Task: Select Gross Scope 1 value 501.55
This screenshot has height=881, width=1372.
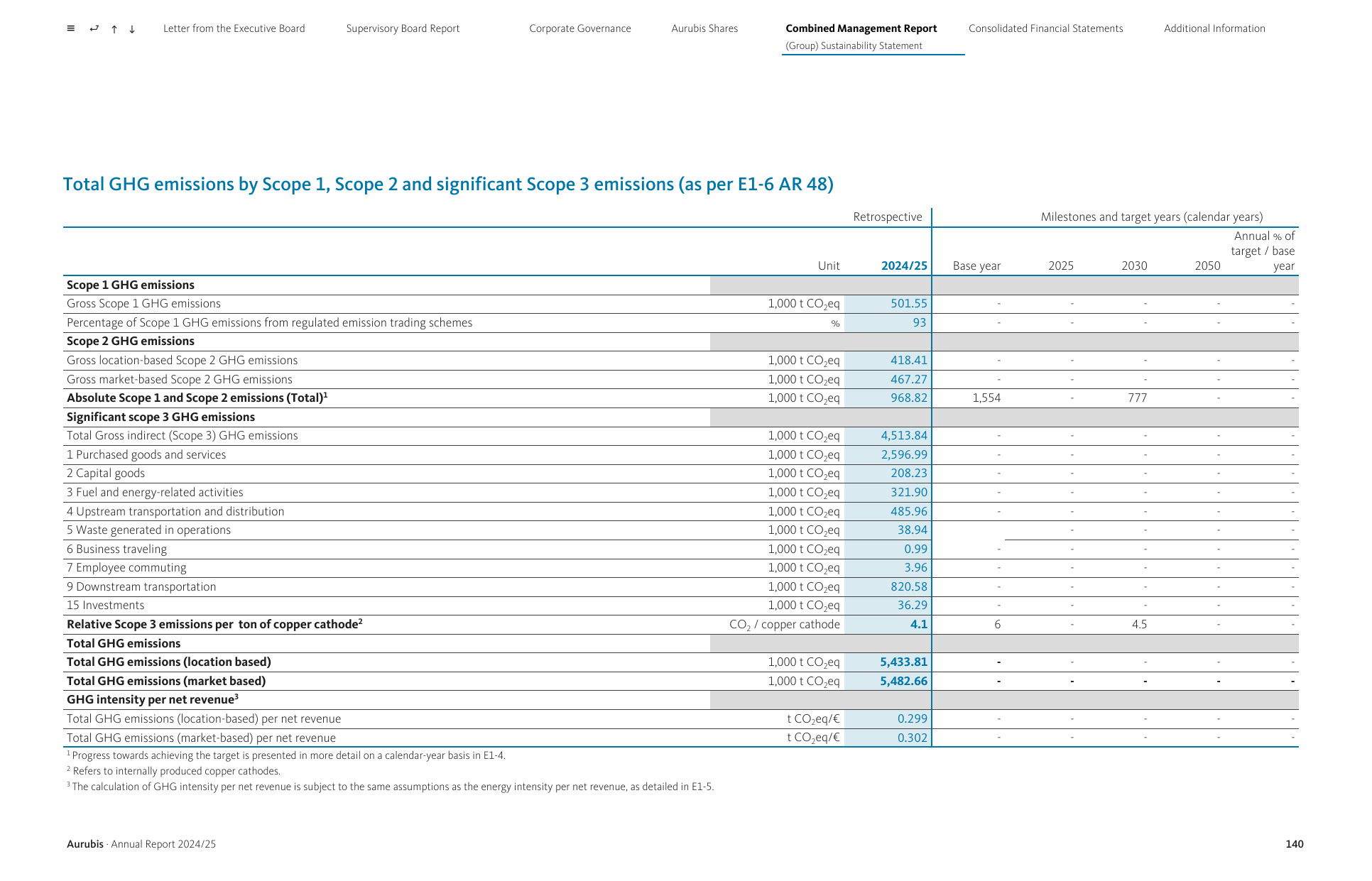Action: 909,304
